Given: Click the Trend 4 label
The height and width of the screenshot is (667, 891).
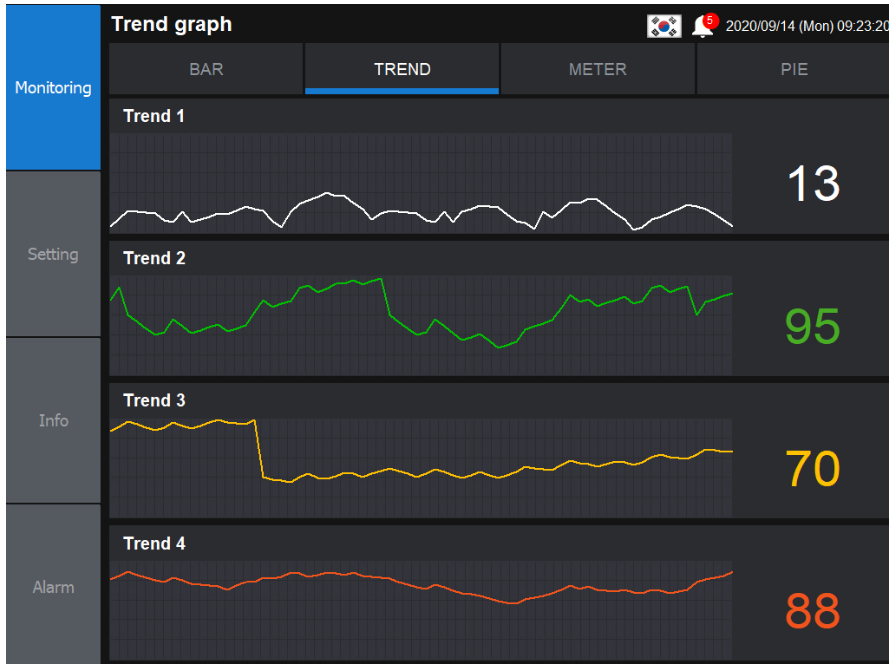Looking at the screenshot, I should pyautogui.click(x=154, y=544).
